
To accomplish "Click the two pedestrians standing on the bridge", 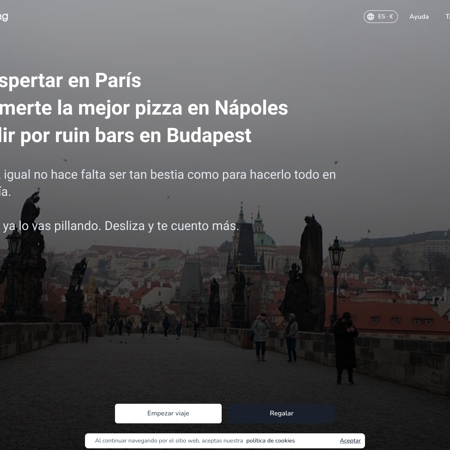I will (x=275, y=337).
